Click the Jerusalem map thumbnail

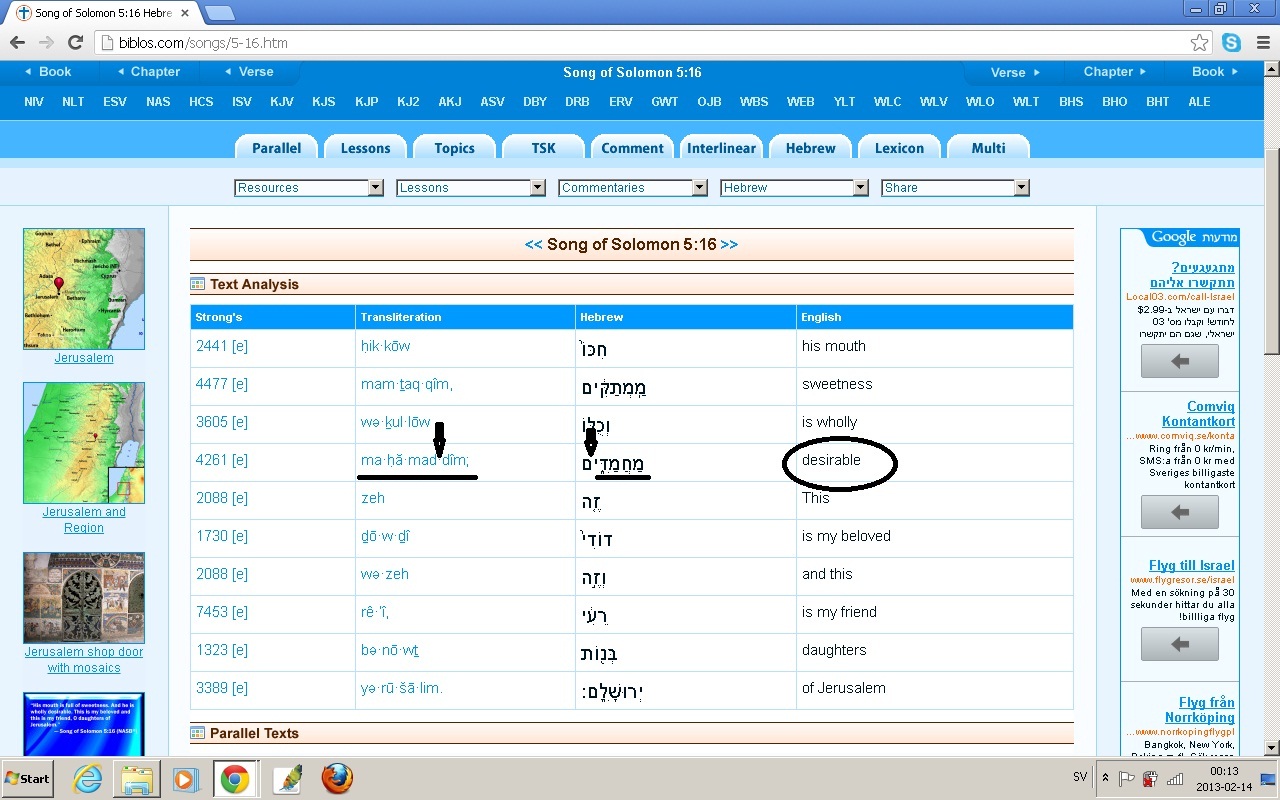(x=84, y=289)
